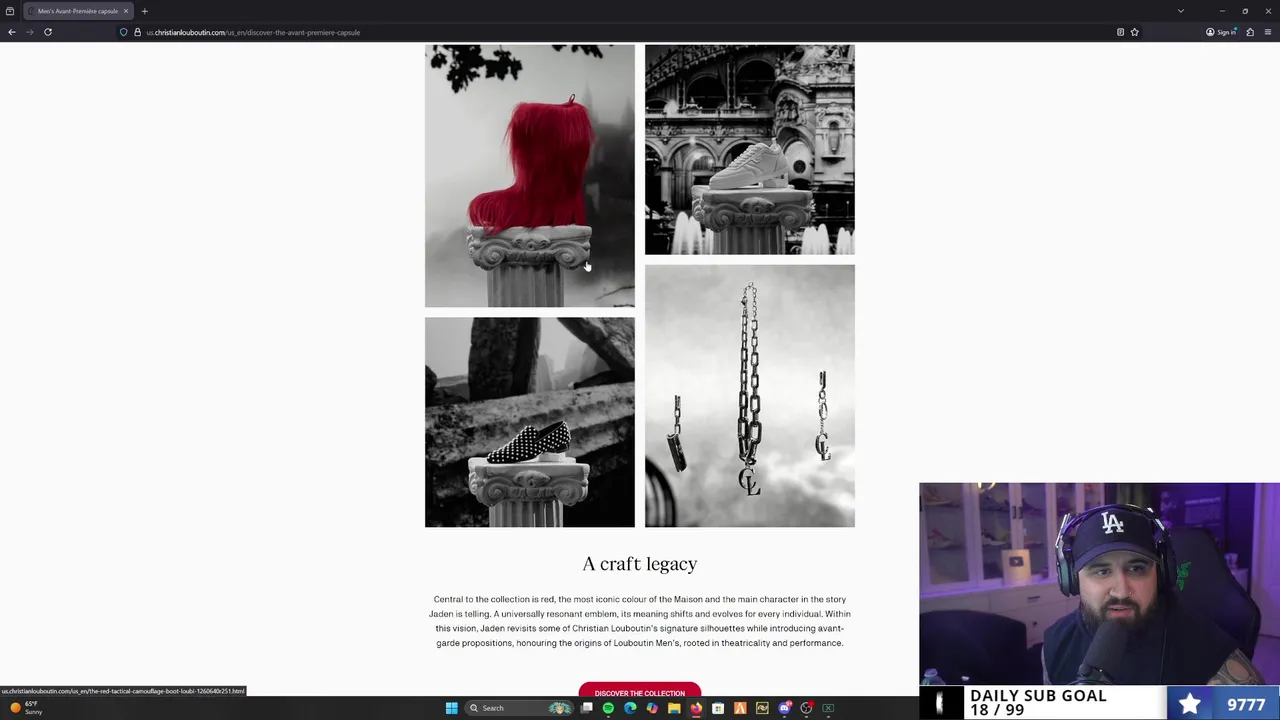Open Firefox application hamburger menu
This screenshot has width=1280, height=720.
coord(1268,32)
